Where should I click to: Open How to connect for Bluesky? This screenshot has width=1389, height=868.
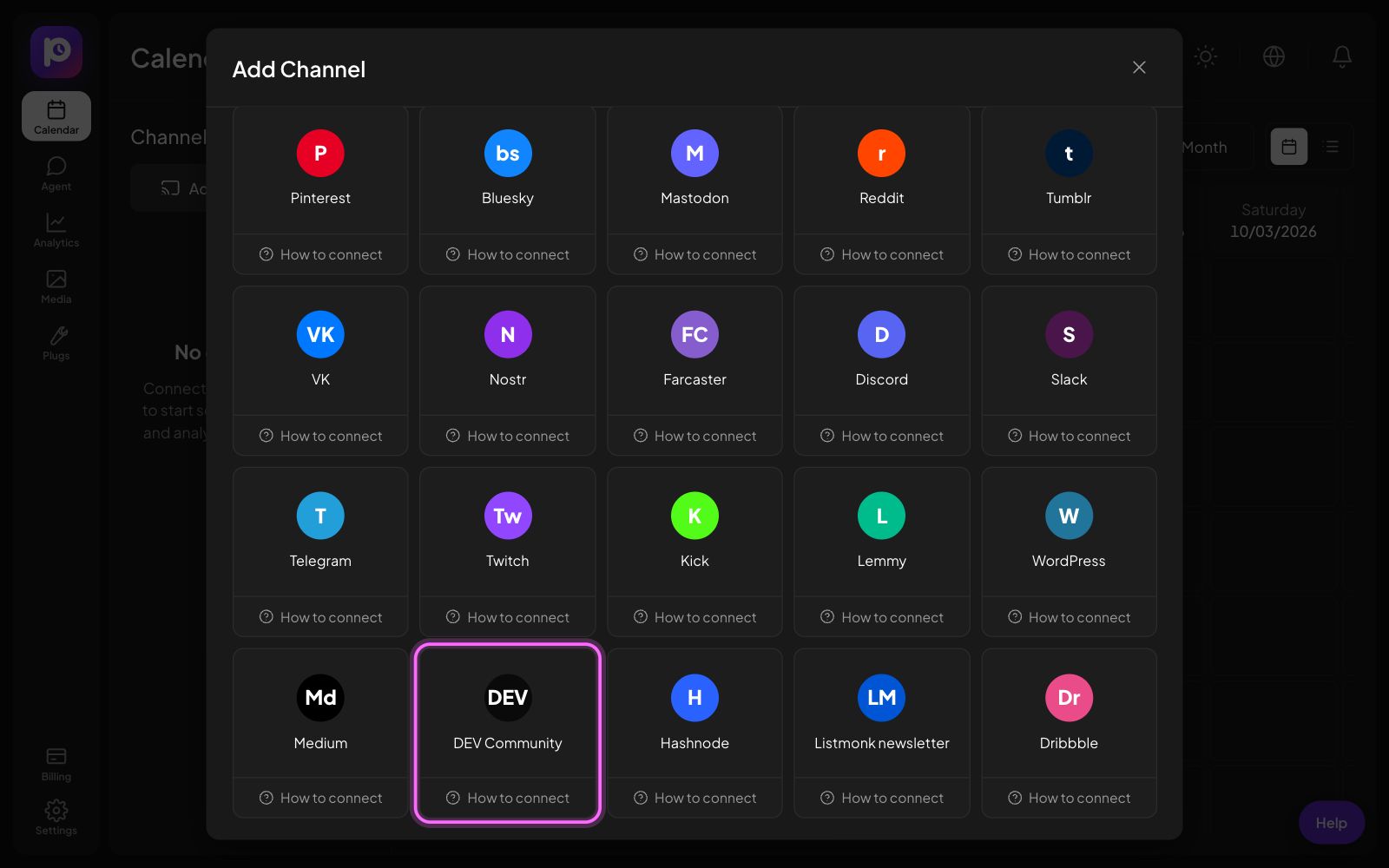pos(508,254)
